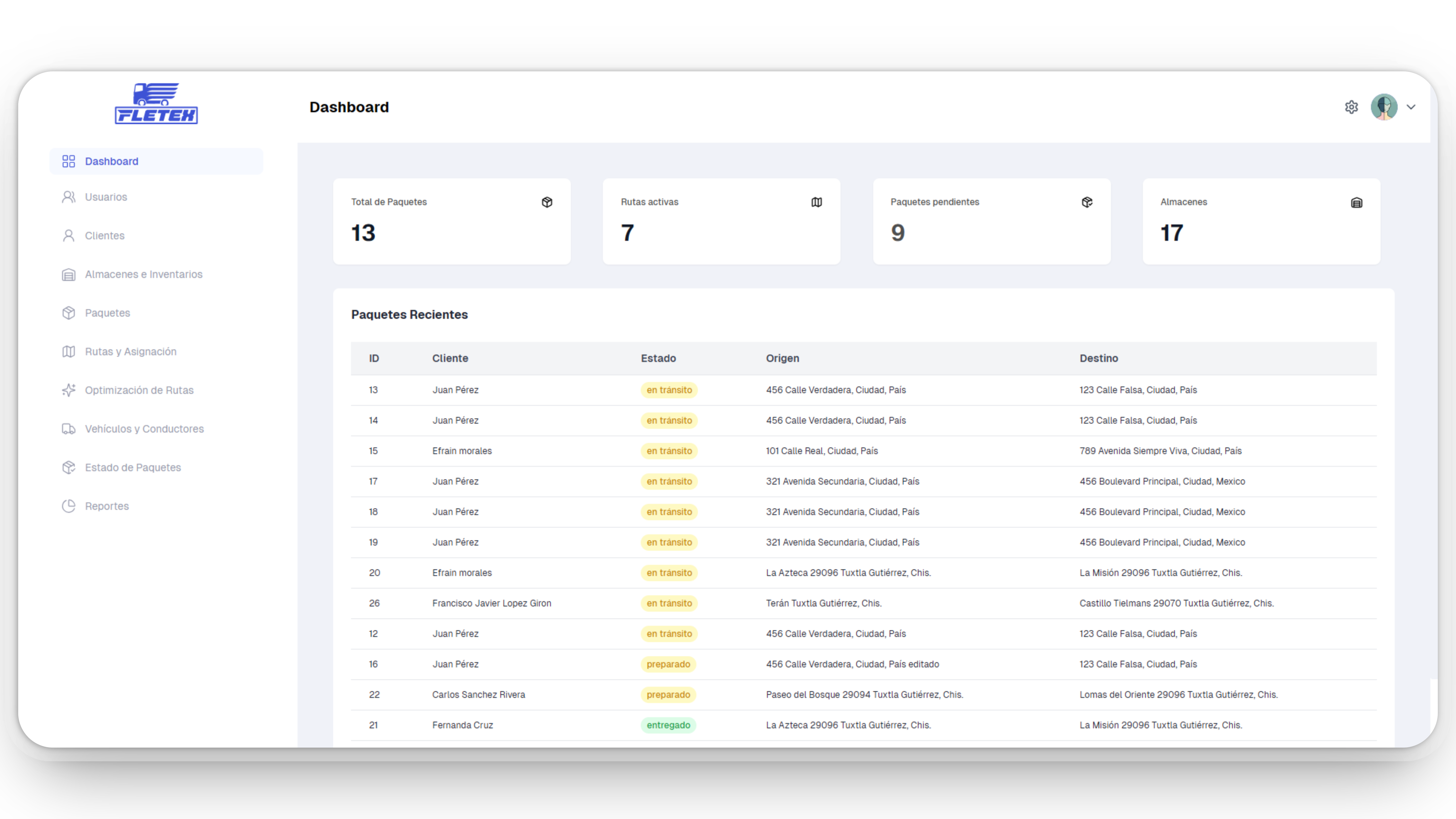Click the warehouse icon on Almacenes card
This screenshot has width=1456, height=819.
point(1356,202)
